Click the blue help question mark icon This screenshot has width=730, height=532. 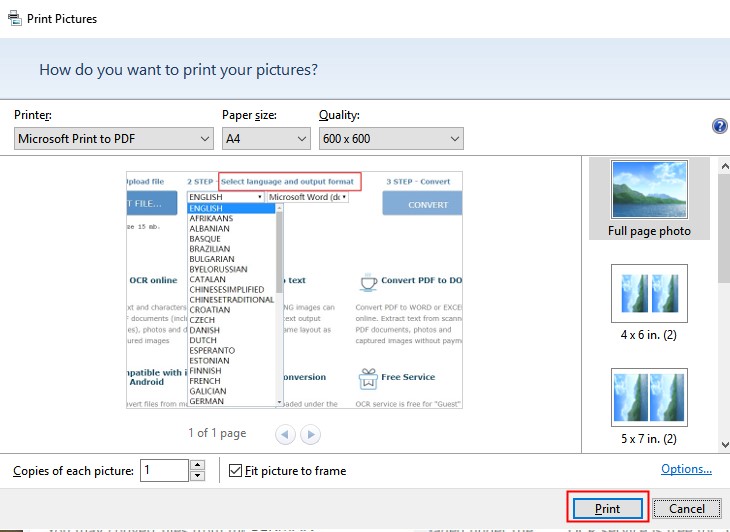click(719, 126)
